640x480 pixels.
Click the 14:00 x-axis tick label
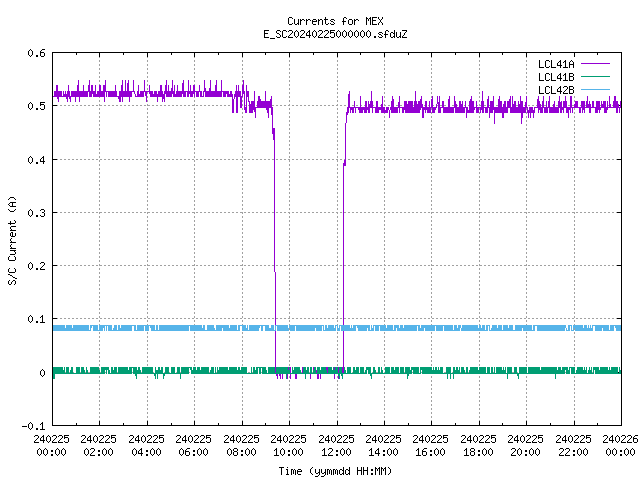[x=383, y=452]
